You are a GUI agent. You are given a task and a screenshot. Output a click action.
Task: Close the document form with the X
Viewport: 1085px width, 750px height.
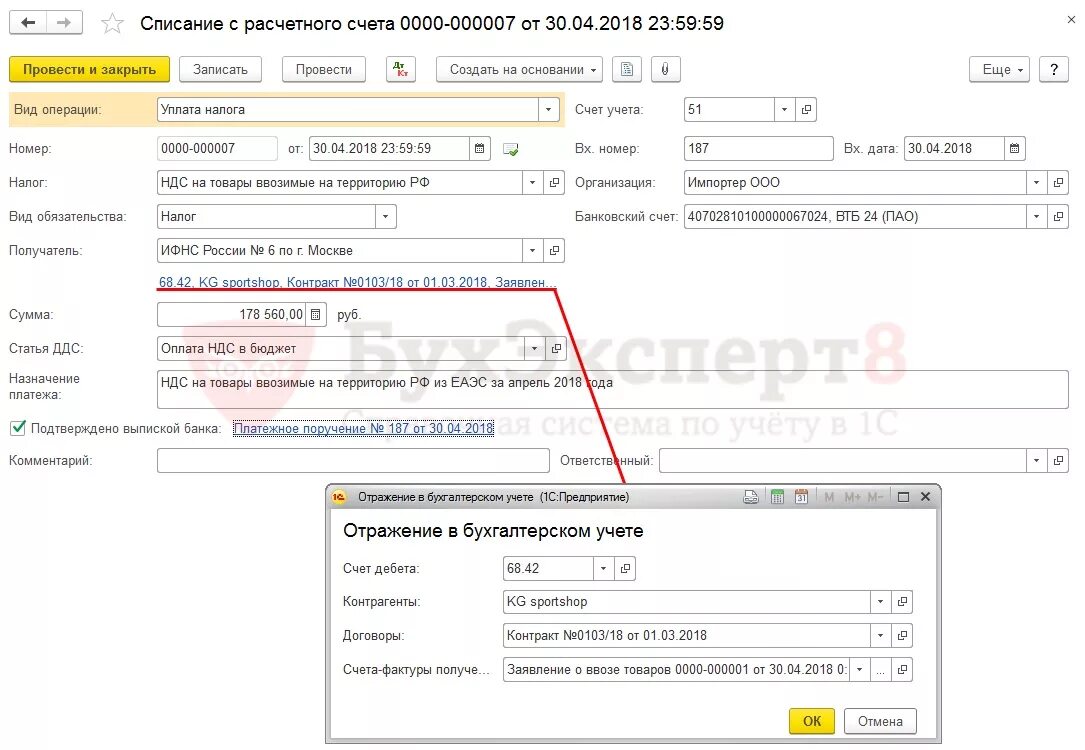tap(1070, 20)
